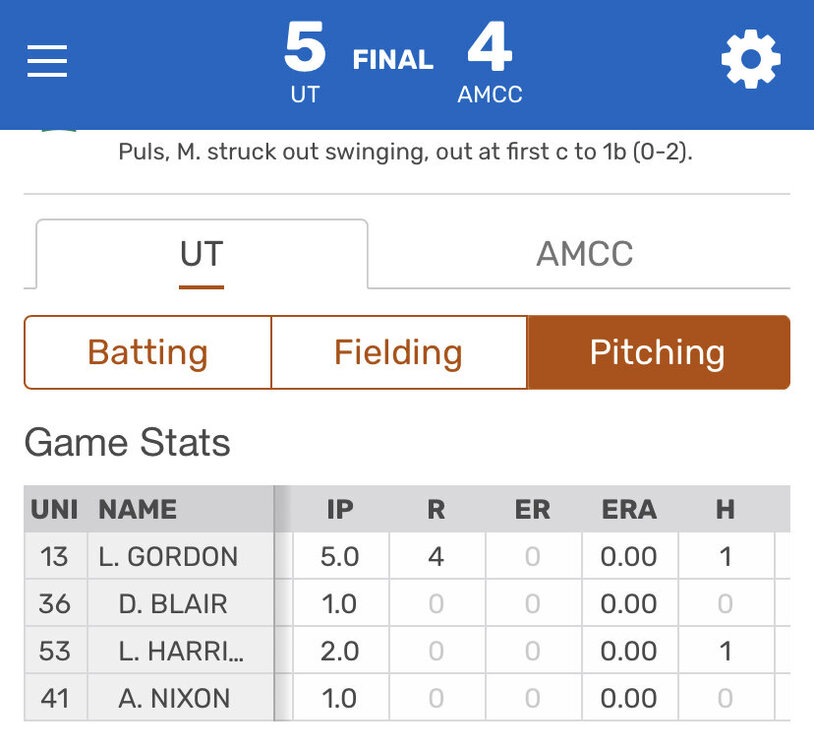Screen dimensions: 814x750
Task: Select the truncated L. Harri… name
Action: pos(181,651)
